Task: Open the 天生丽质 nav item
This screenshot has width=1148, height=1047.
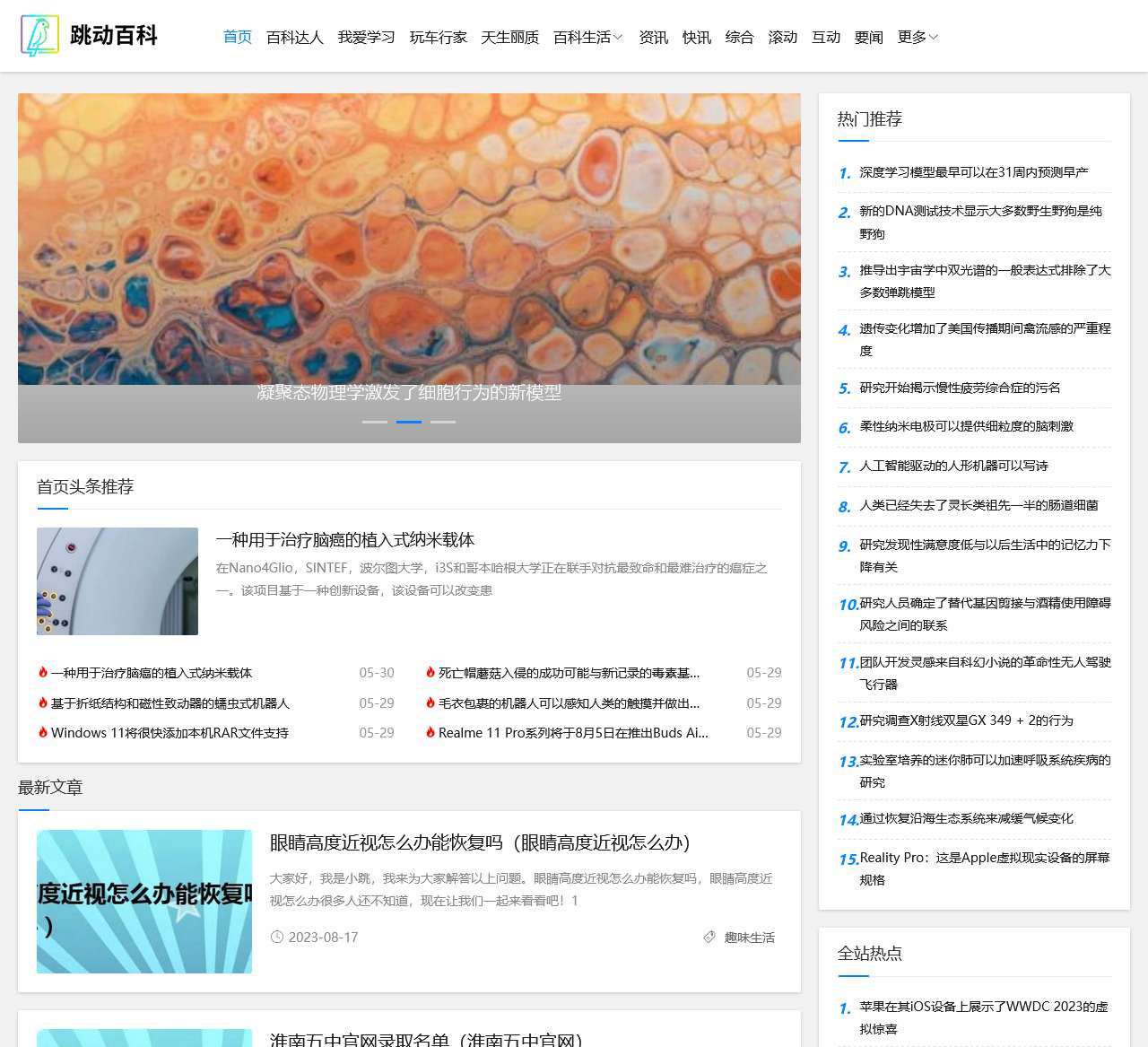Action: point(510,37)
